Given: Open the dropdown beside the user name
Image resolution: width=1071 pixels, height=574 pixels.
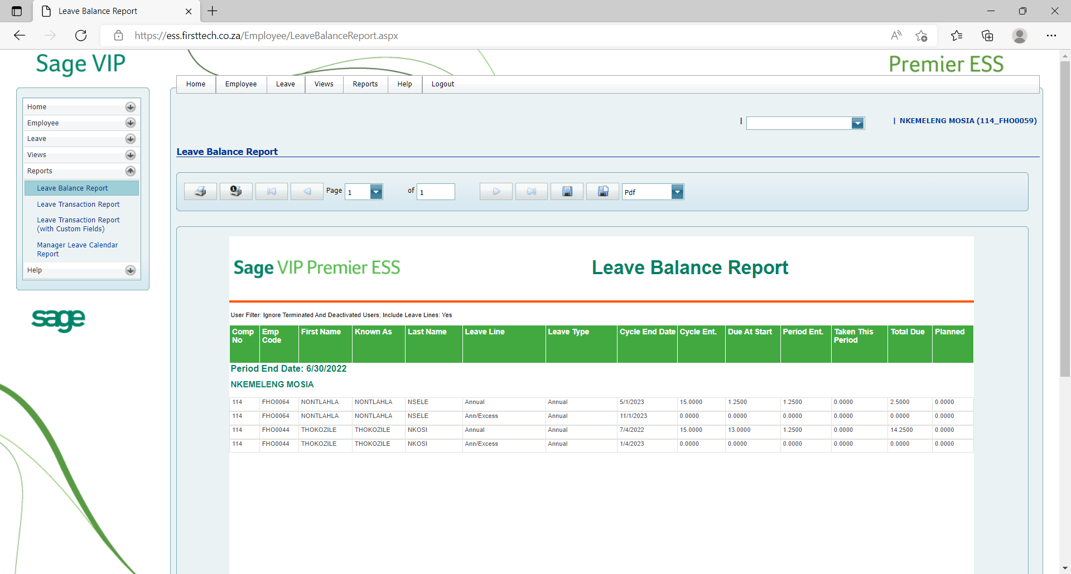Looking at the screenshot, I should click(x=857, y=123).
